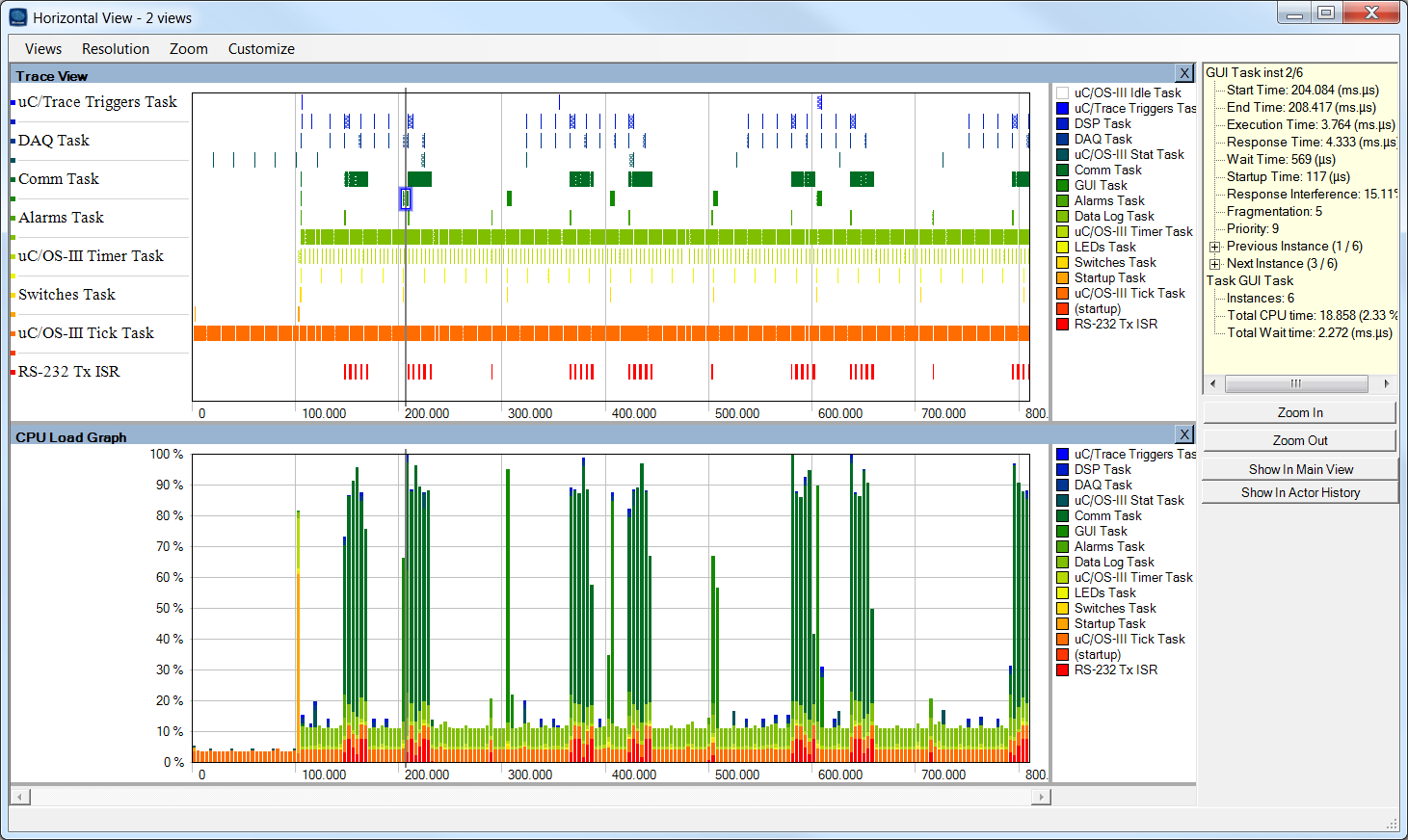Select Alarms Task row label
1408x840 pixels.
pos(61,218)
